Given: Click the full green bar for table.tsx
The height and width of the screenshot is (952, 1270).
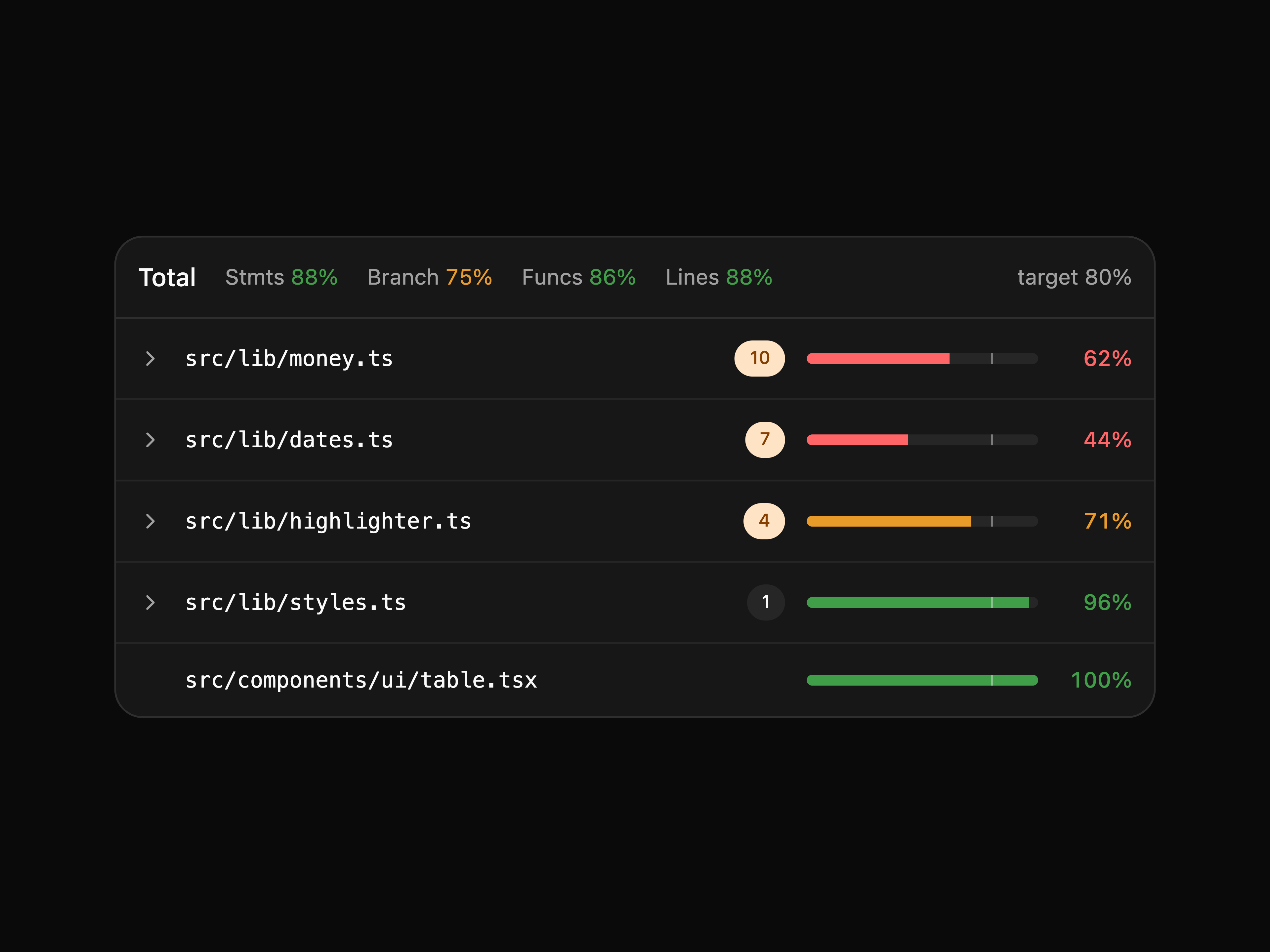Looking at the screenshot, I should click(x=922, y=680).
